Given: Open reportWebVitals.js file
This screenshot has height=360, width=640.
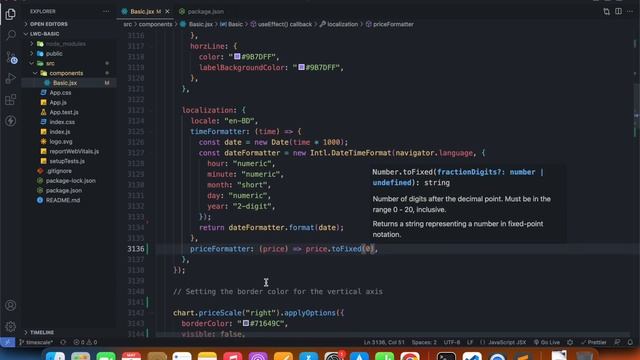Looking at the screenshot, I should click(74, 151).
